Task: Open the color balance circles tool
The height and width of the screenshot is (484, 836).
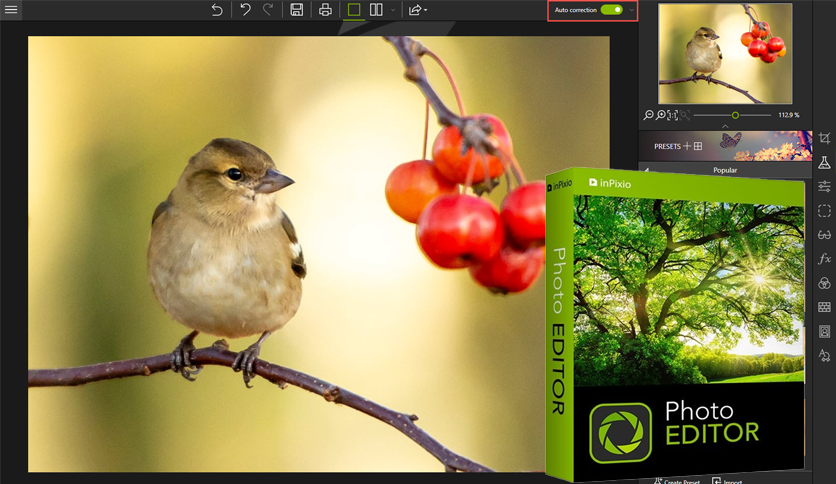Action: click(x=824, y=283)
